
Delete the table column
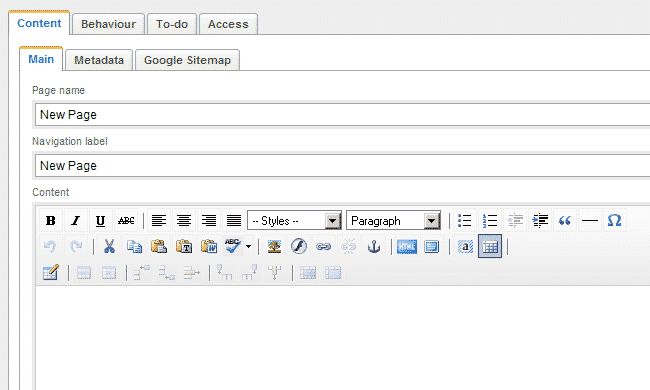tap(274, 273)
